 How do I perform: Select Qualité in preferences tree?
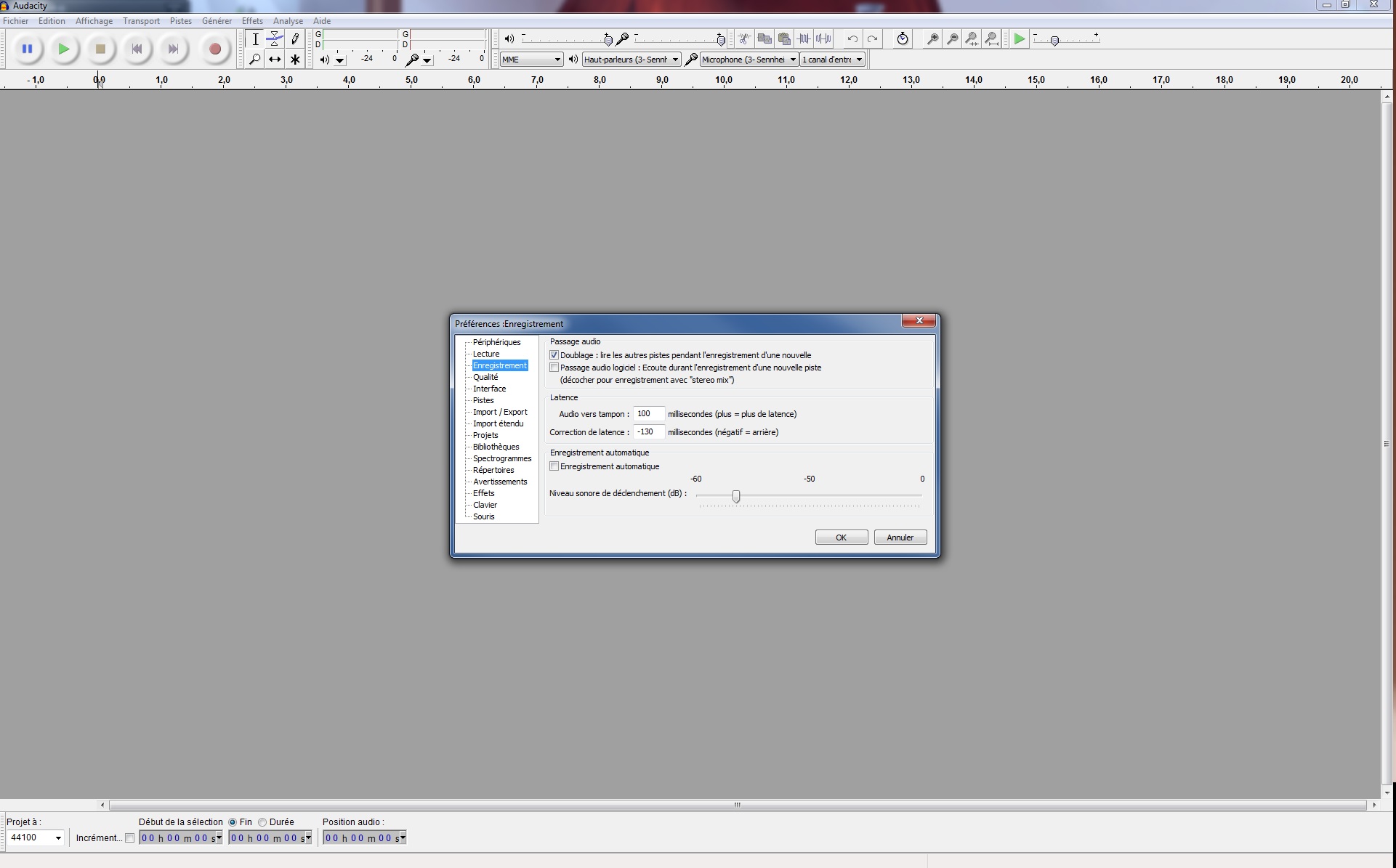pyautogui.click(x=485, y=377)
